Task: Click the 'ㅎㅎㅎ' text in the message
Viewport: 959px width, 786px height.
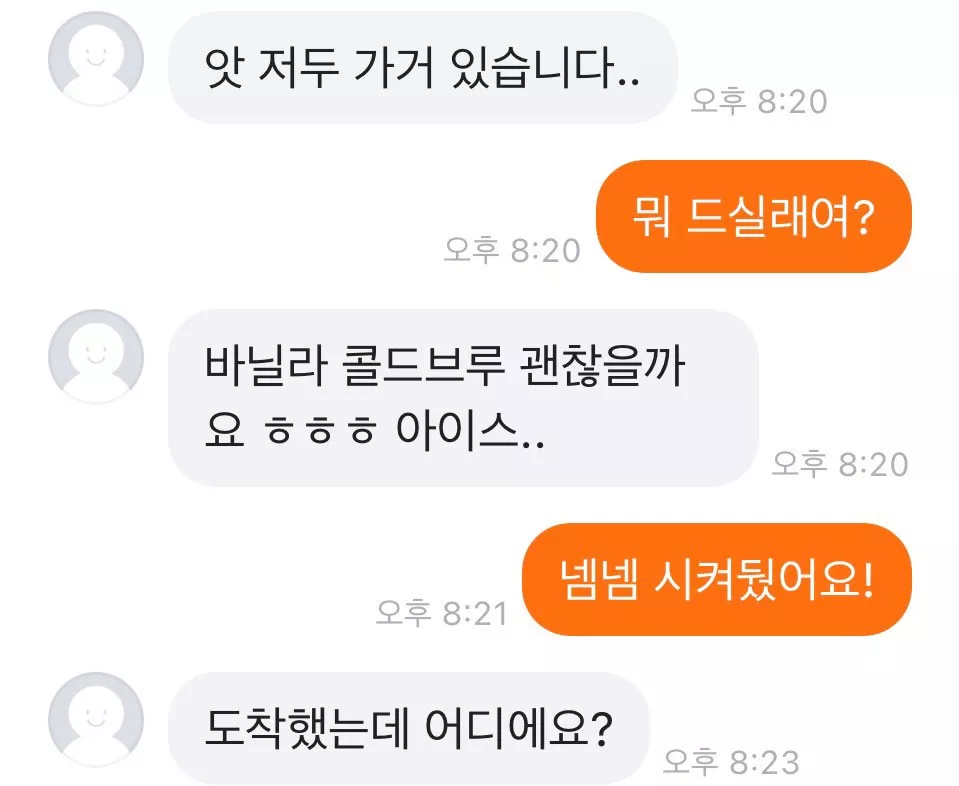Action: pyautogui.click(x=320, y=431)
